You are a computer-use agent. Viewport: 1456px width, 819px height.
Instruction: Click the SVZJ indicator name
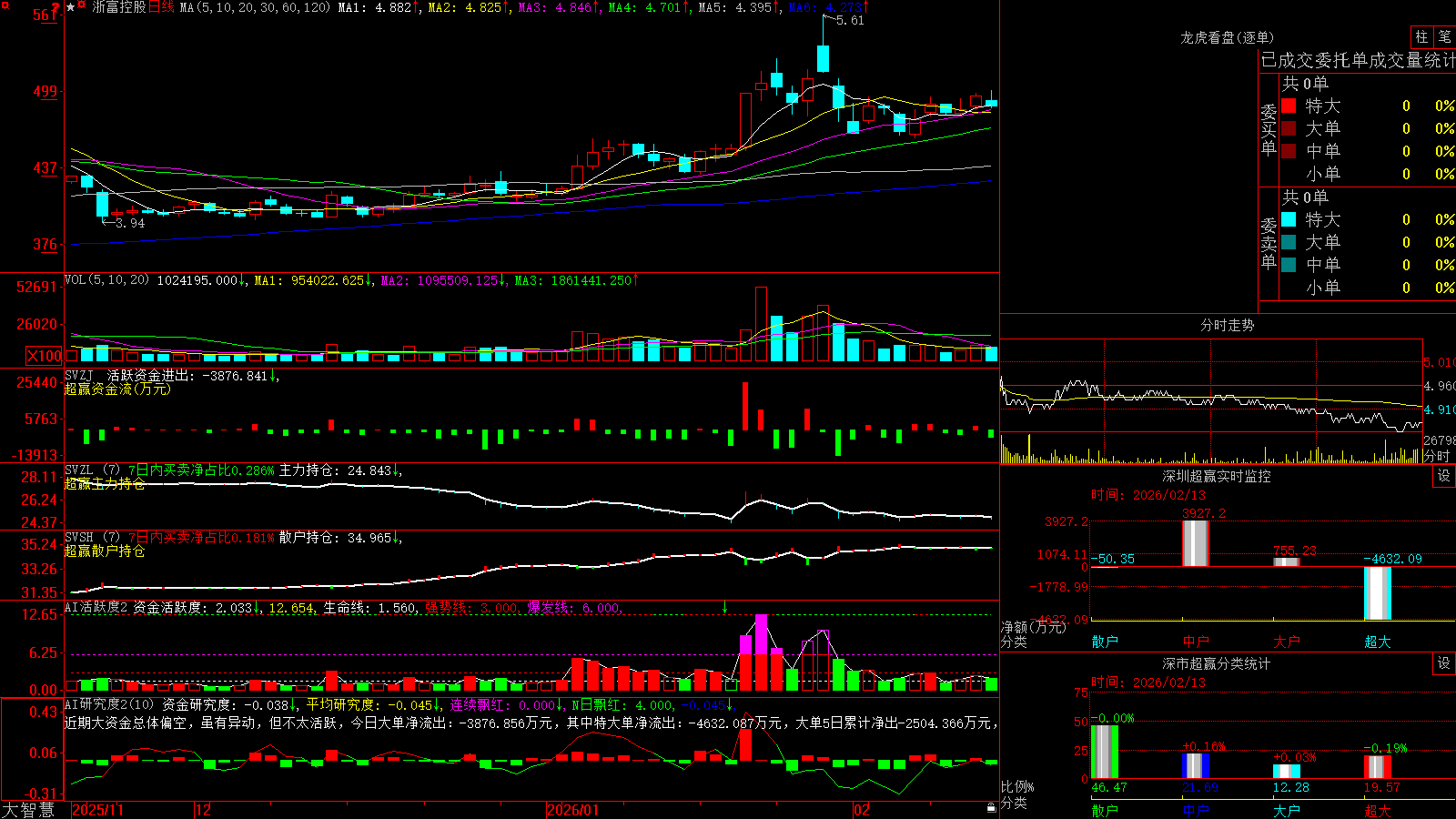tap(79, 375)
